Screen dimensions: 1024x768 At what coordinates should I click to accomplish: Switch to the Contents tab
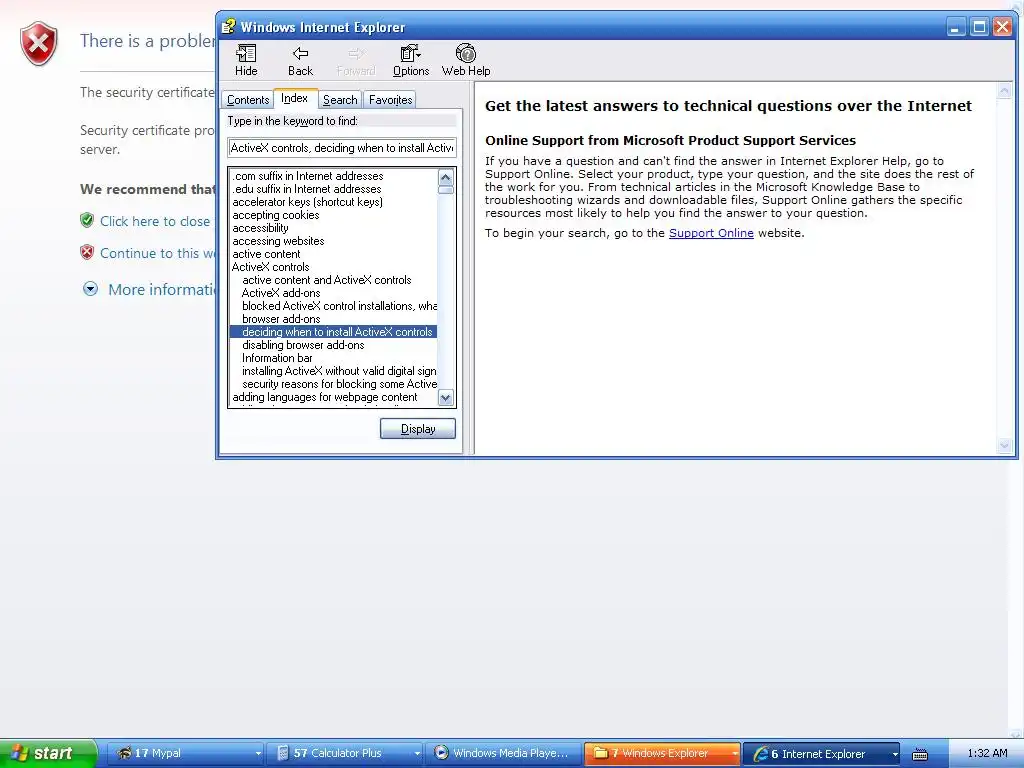click(248, 99)
